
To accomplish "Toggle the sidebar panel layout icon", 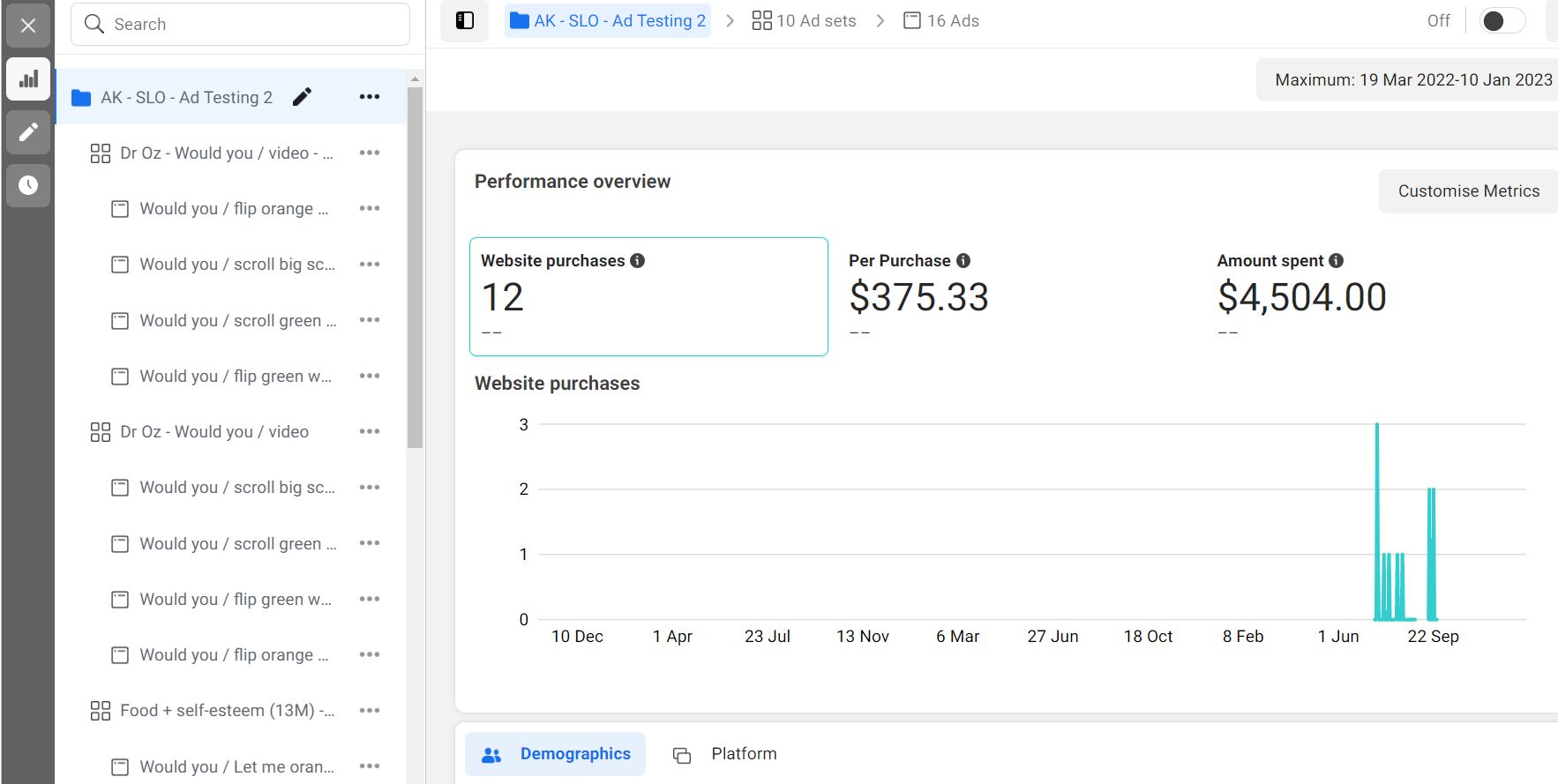I will click(464, 21).
